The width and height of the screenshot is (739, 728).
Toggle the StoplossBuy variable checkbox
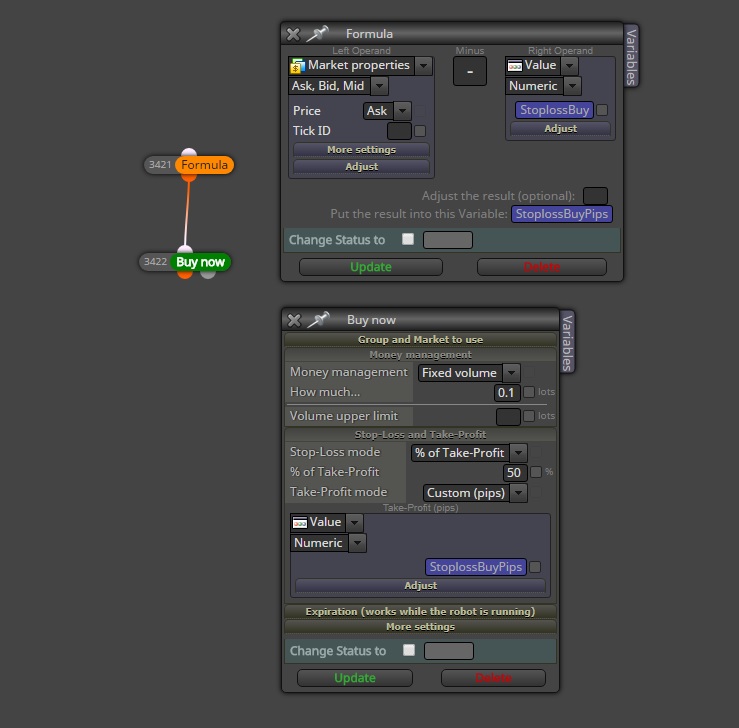coord(602,110)
